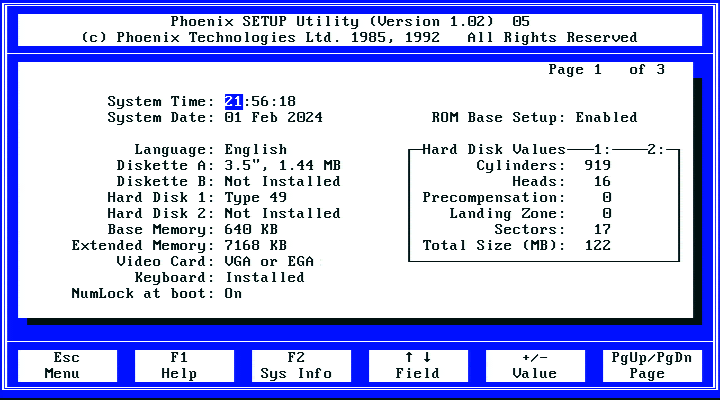Select the minutes value 56 in System Time
720x400 pixels.
click(260, 101)
